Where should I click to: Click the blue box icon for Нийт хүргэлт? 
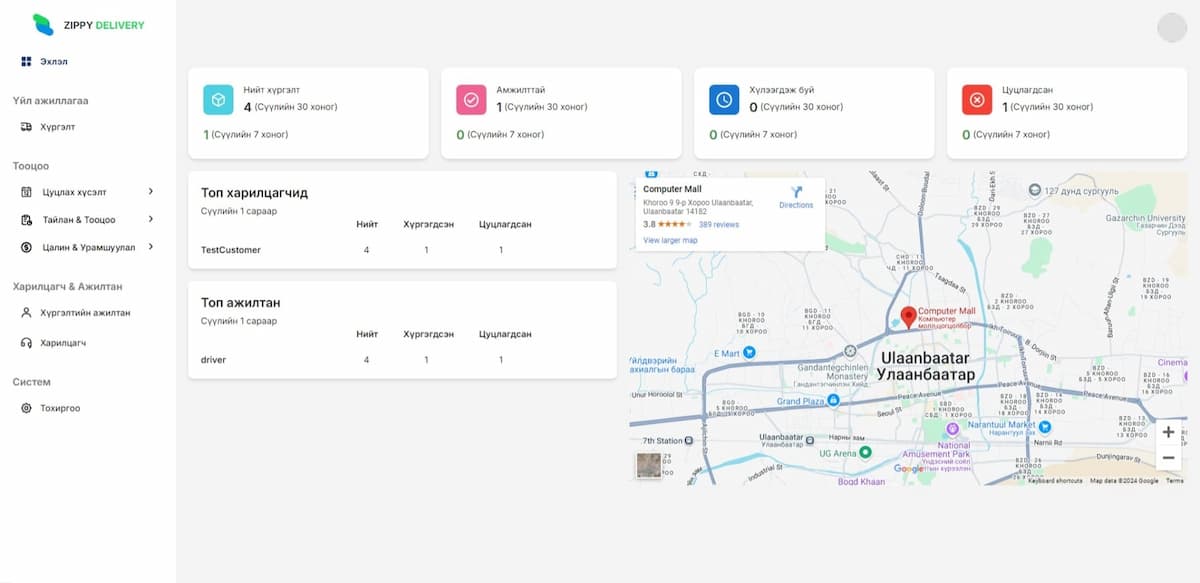(x=218, y=100)
